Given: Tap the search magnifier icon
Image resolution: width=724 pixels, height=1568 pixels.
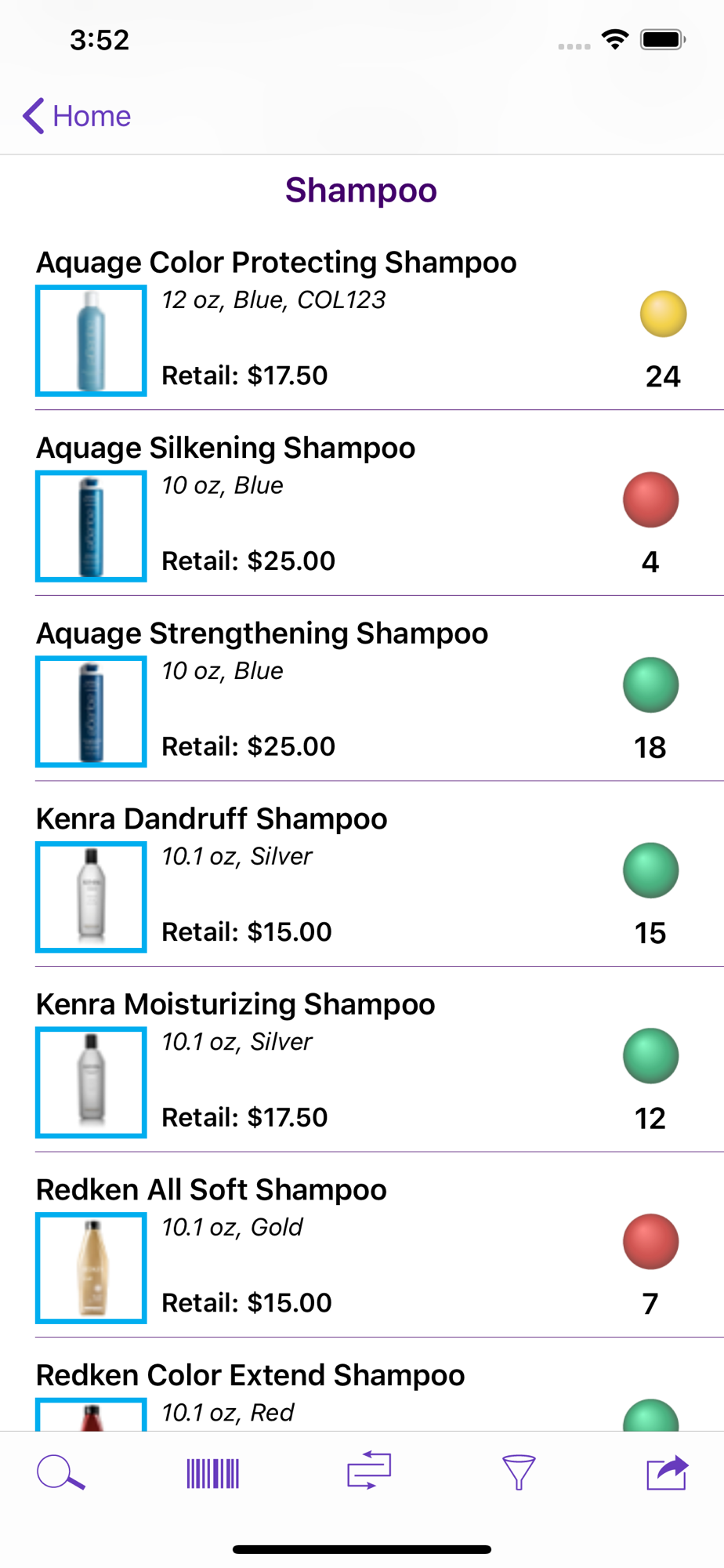Looking at the screenshot, I should (x=60, y=1472).
